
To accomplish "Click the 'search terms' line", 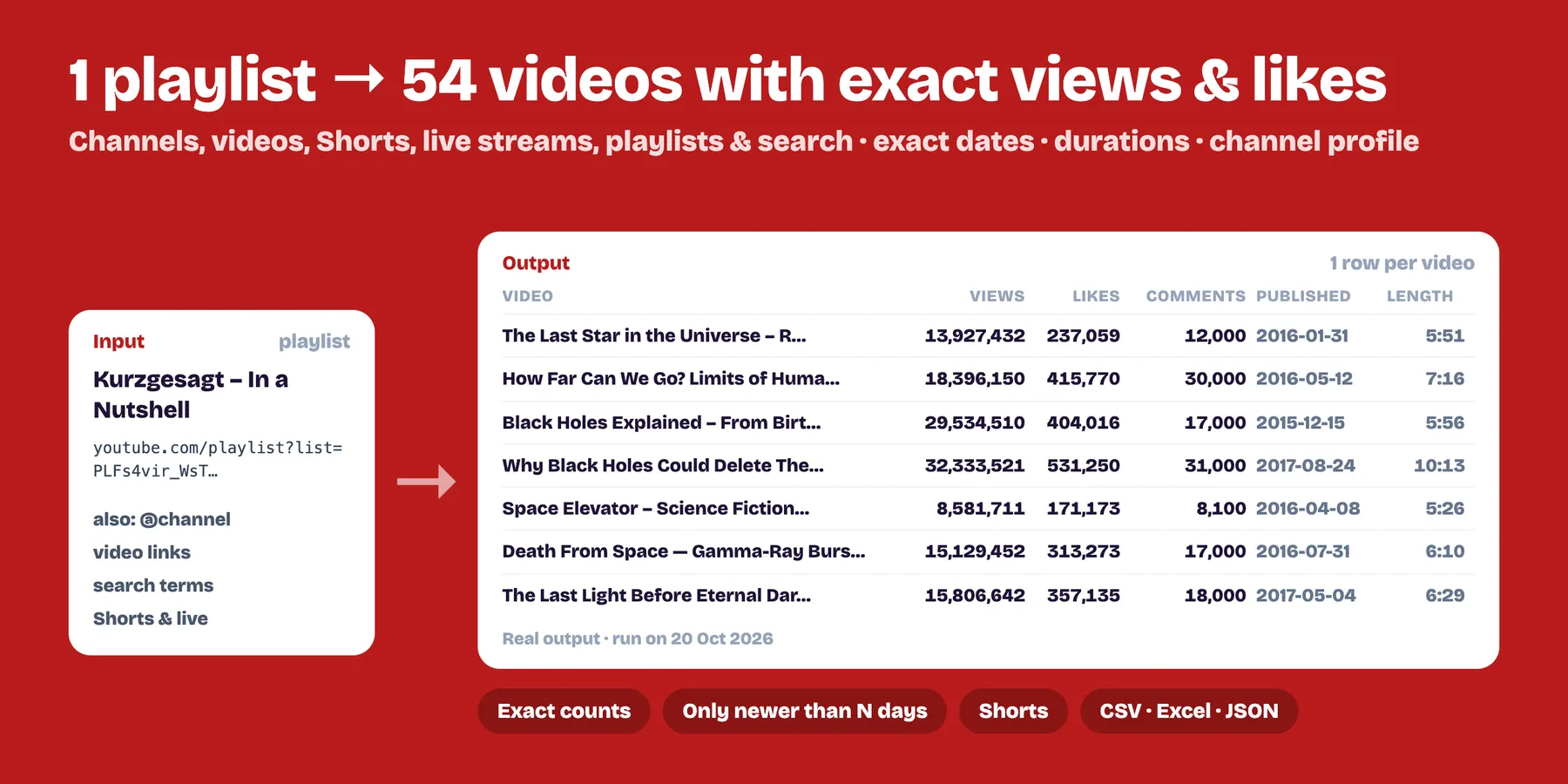I will pos(153,585).
